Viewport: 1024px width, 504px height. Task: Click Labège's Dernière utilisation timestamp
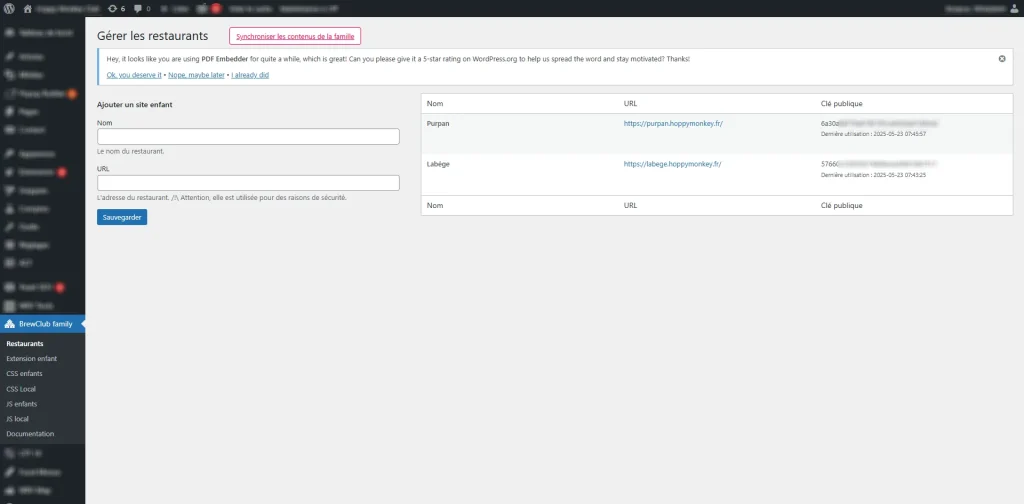click(873, 175)
